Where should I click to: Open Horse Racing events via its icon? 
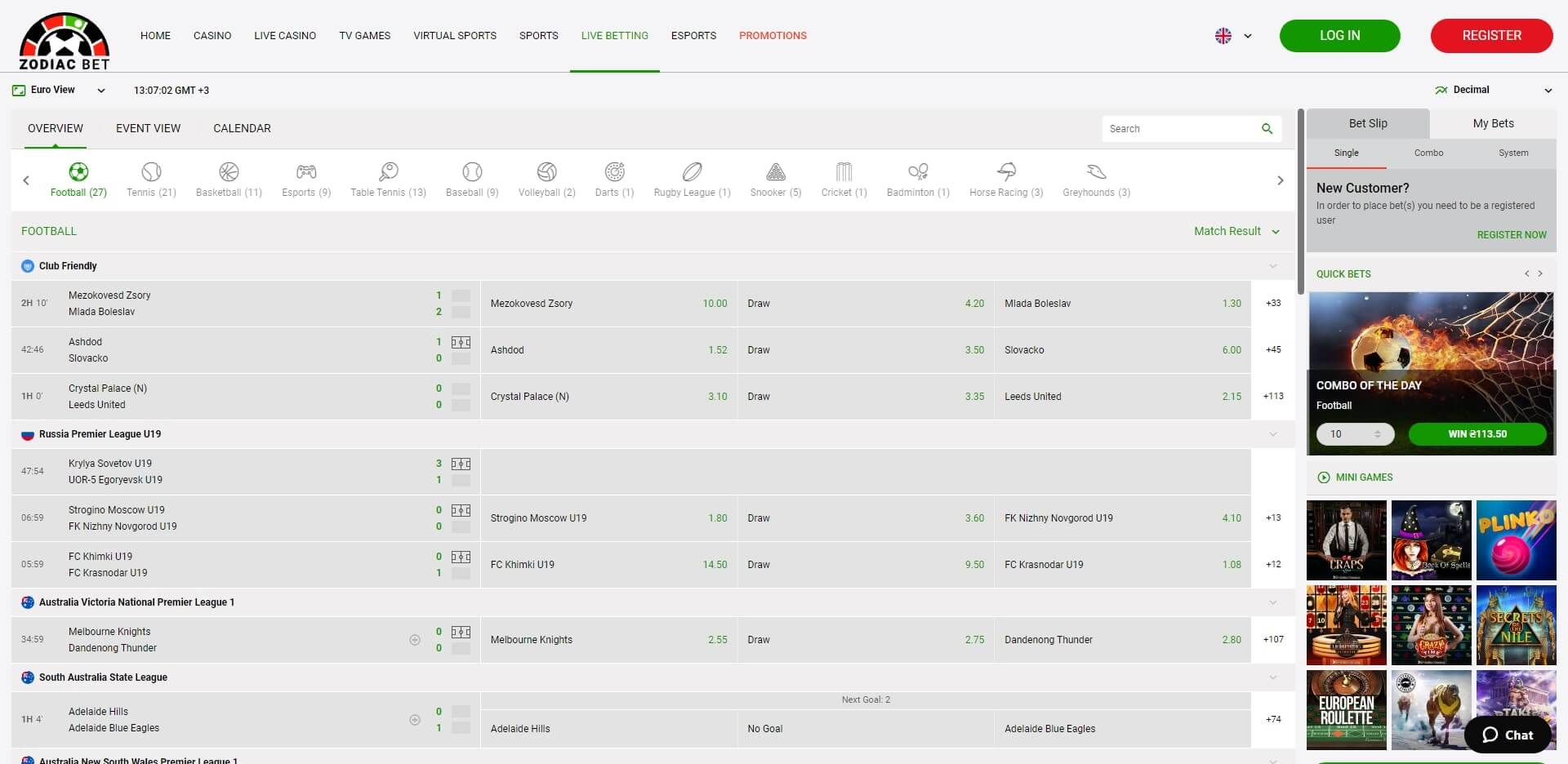pos(1005,172)
